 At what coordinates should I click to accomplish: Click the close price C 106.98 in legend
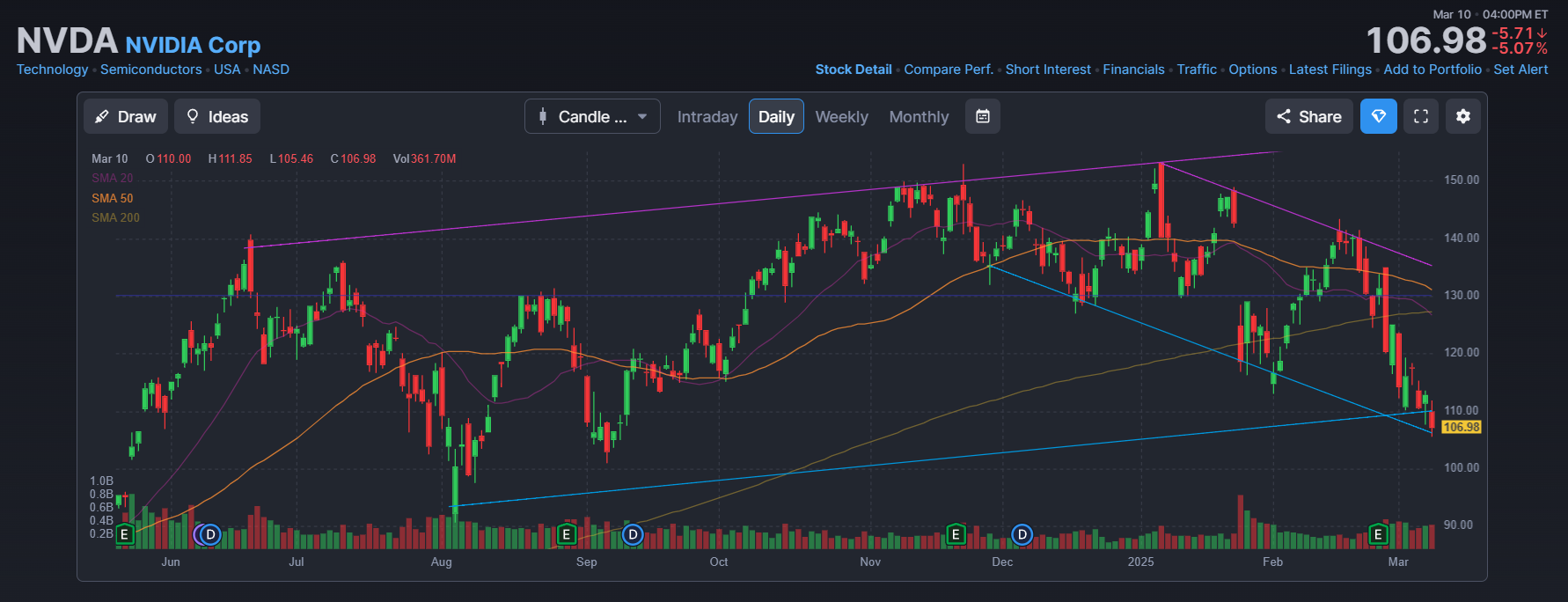(353, 159)
